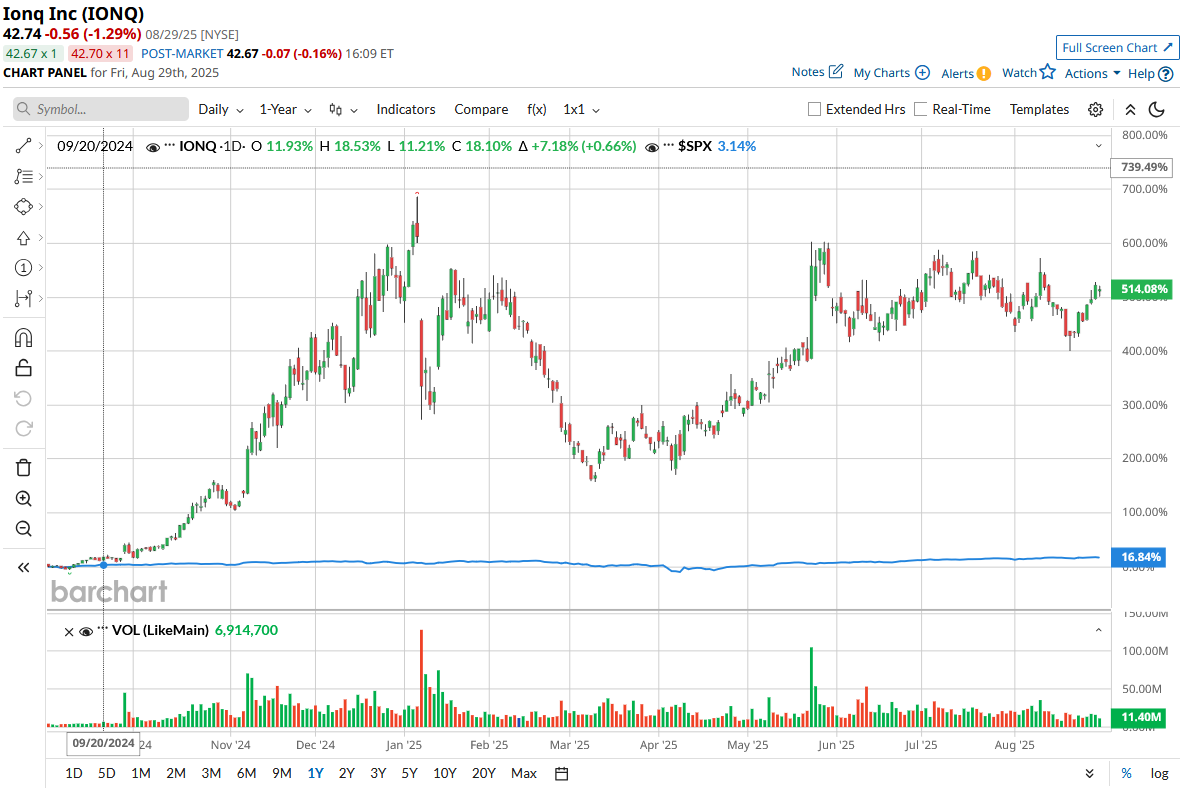Click the zoom out magnifier icon
Viewport: 1181px width, 810px height.
click(23, 528)
